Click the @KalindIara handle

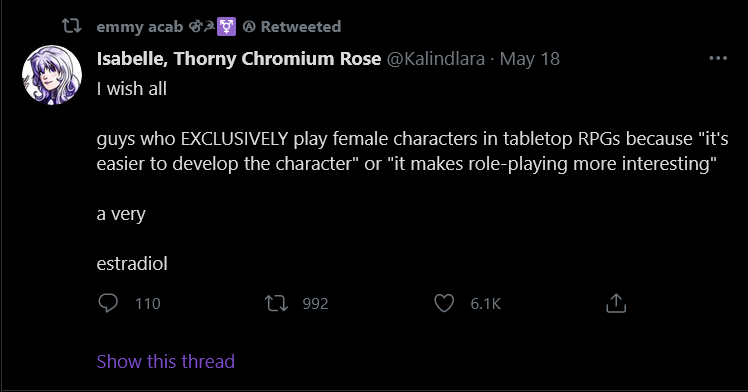436,59
